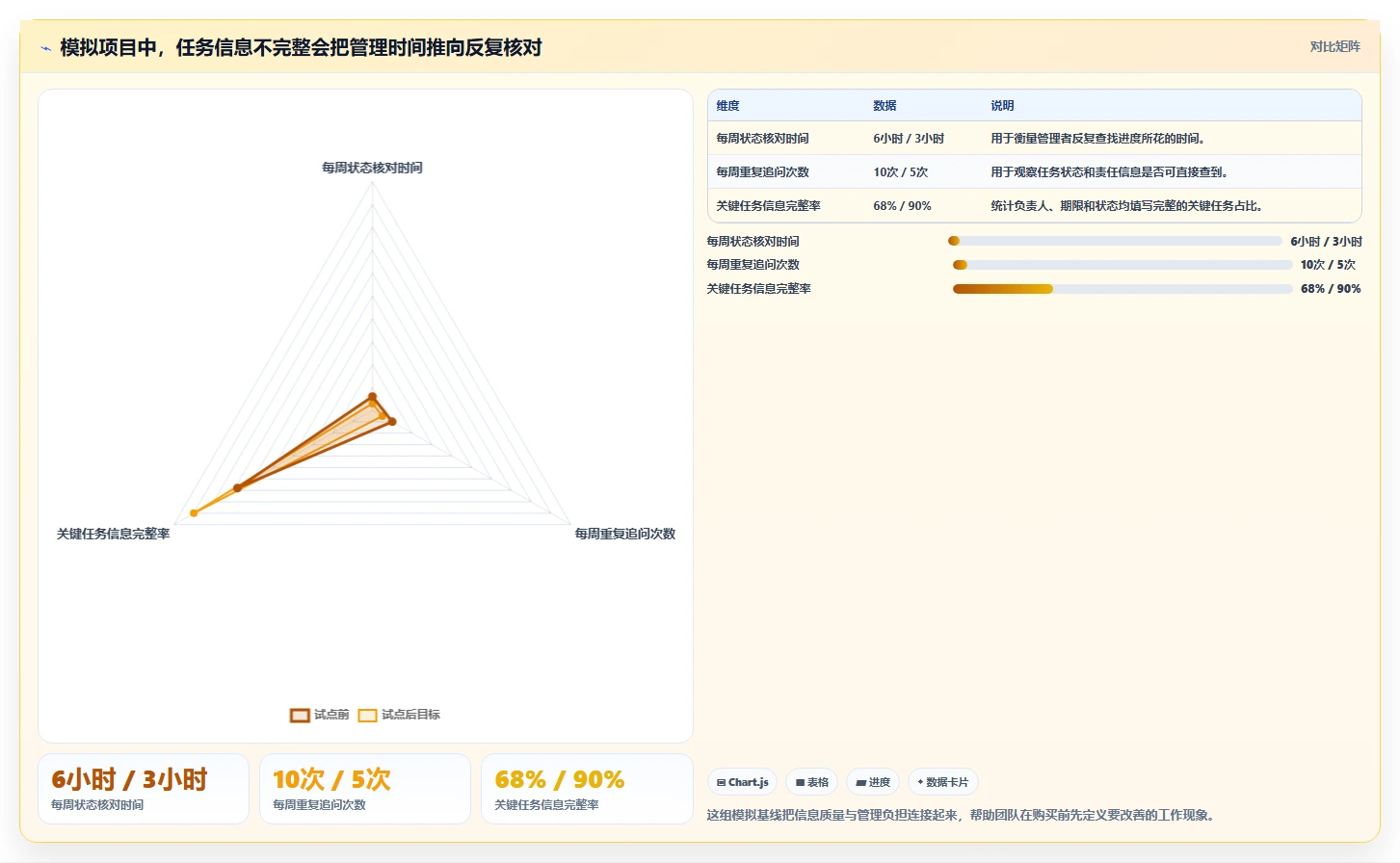
Task: Open the 6小时 / 3小时 data card
Action: (144, 789)
